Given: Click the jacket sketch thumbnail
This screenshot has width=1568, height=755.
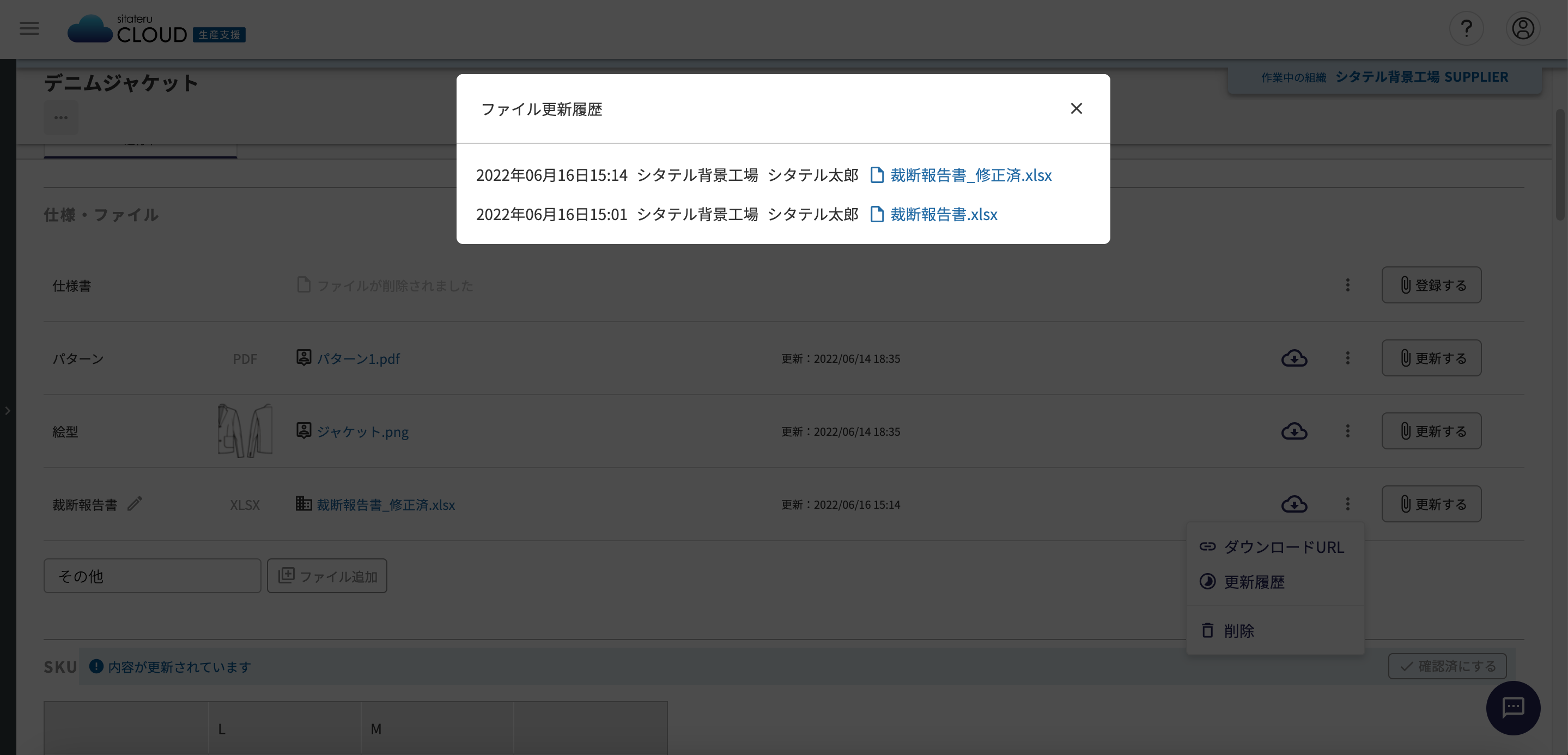Looking at the screenshot, I should [245, 431].
